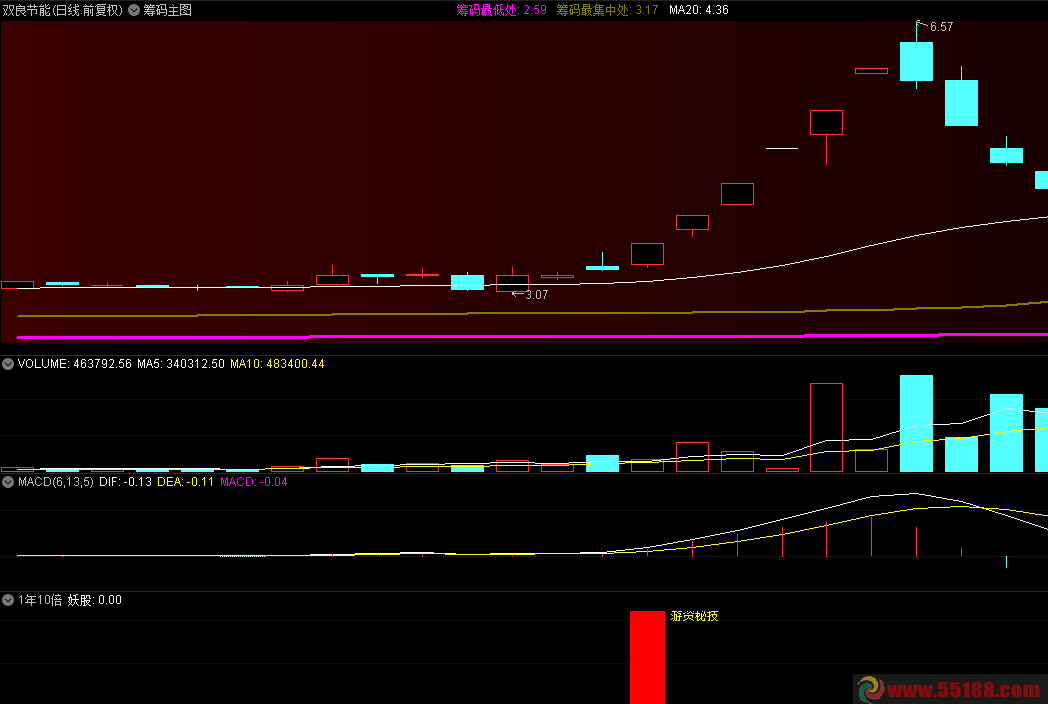Select the red signal bar under 游资秘授
1048x704 pixels.
pos(647,658)
